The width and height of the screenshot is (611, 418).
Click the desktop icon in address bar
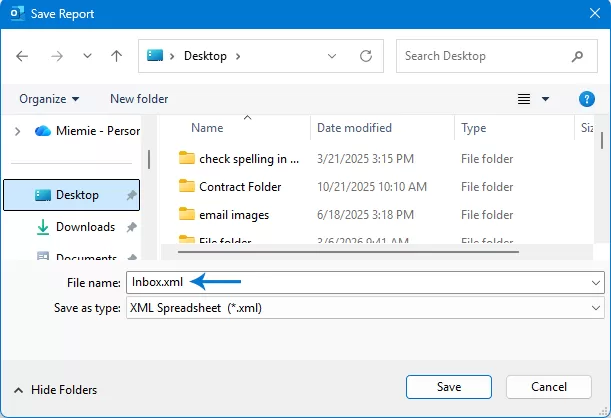click(x=155, y=56)
